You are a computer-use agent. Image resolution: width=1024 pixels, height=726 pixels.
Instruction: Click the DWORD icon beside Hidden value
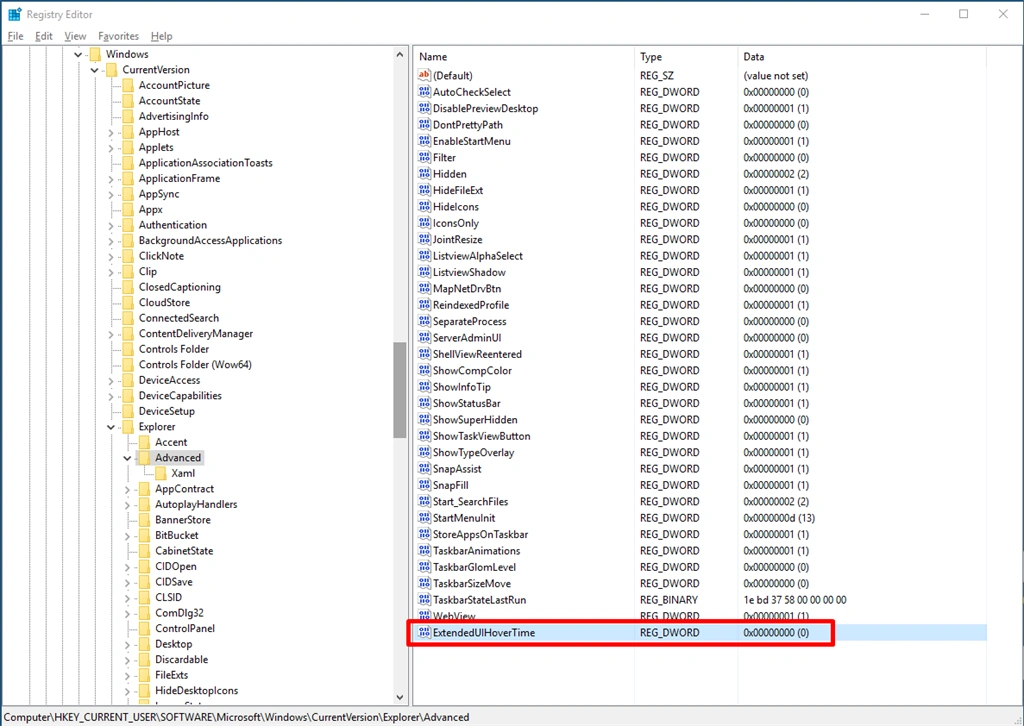tap(424, 174)
